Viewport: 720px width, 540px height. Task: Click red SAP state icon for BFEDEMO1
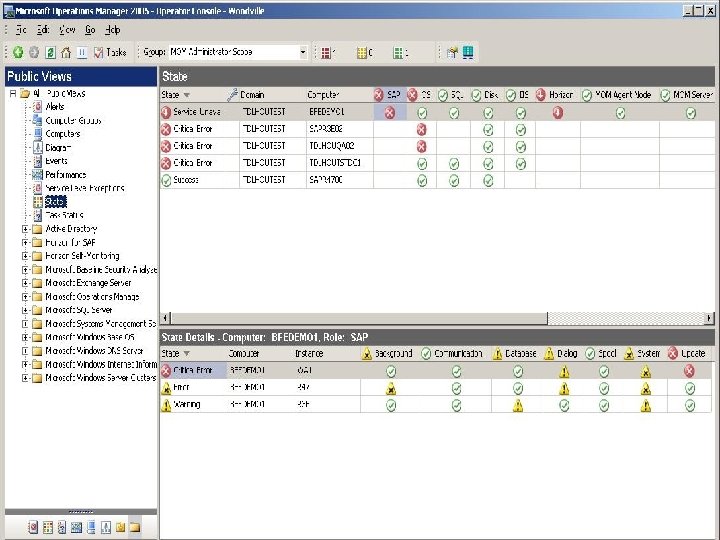[390, 112]
